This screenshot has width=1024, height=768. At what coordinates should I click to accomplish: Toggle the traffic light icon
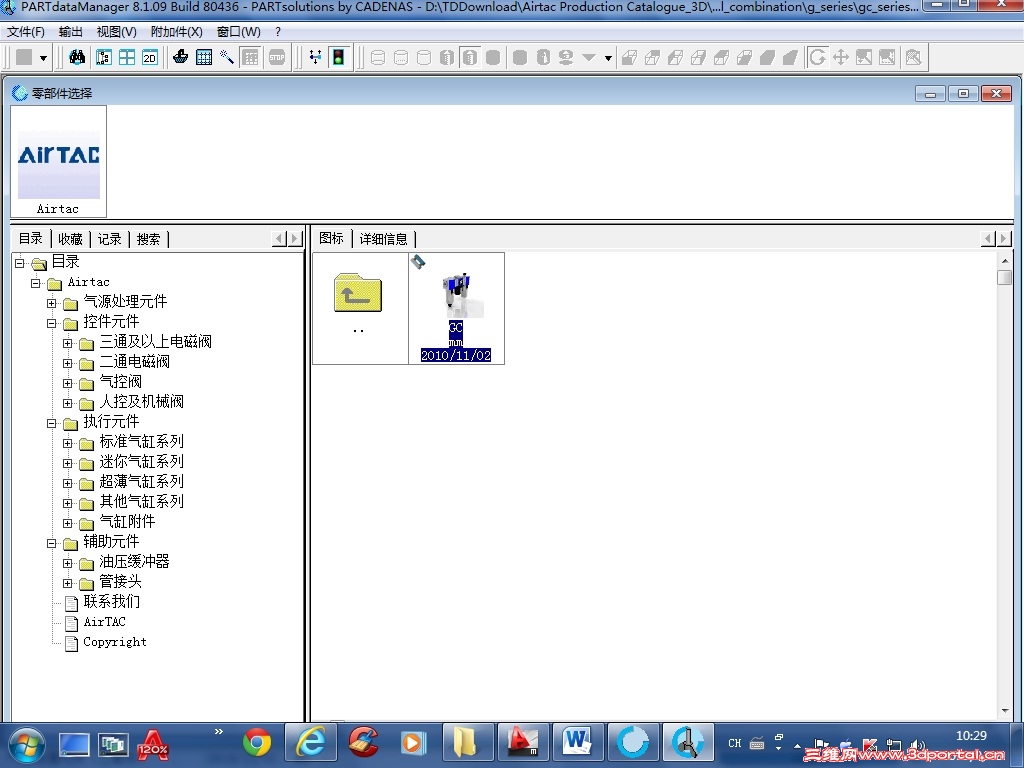coord(338,57)
